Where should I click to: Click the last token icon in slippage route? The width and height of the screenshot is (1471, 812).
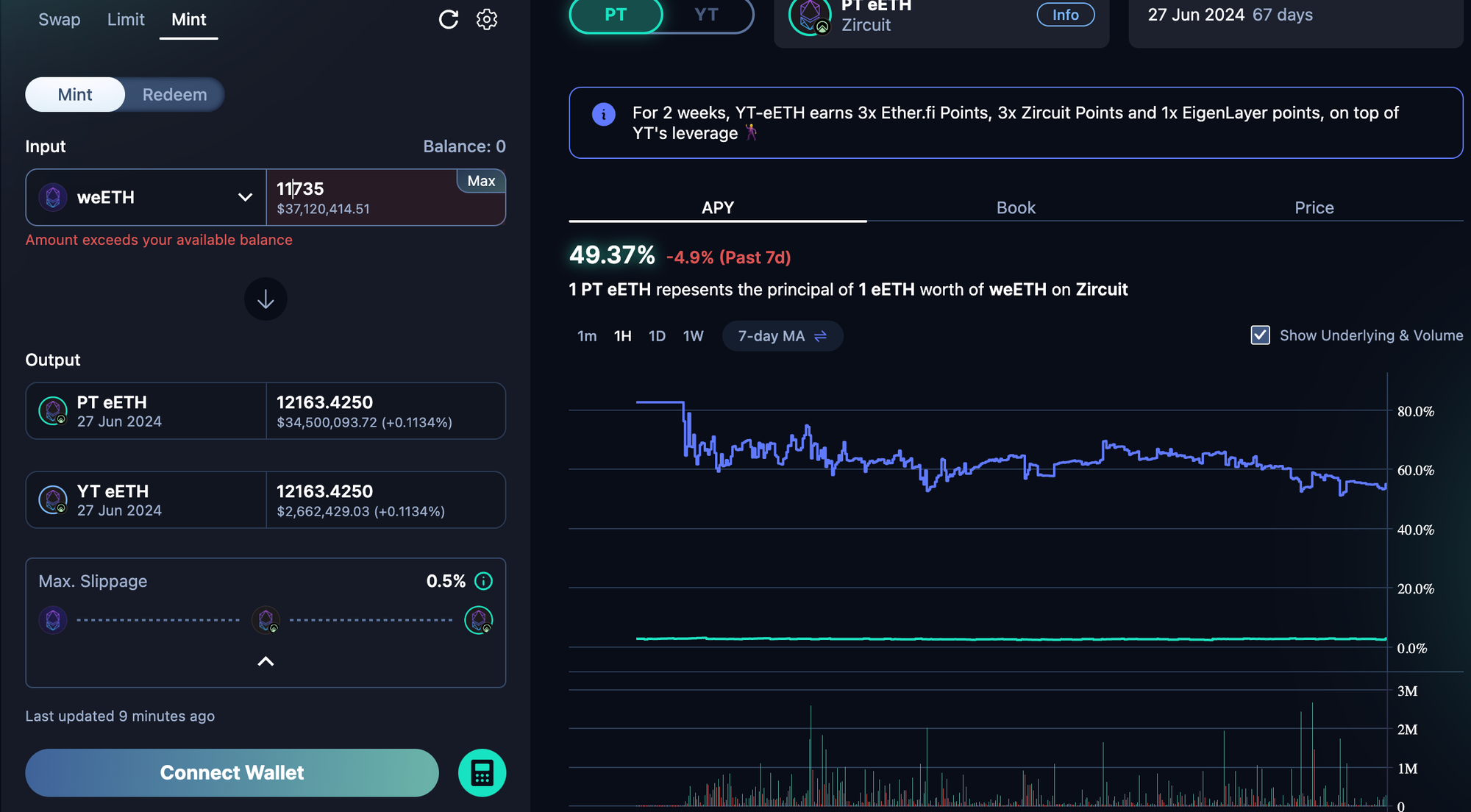pyautogui.click(x=479, y=620)
